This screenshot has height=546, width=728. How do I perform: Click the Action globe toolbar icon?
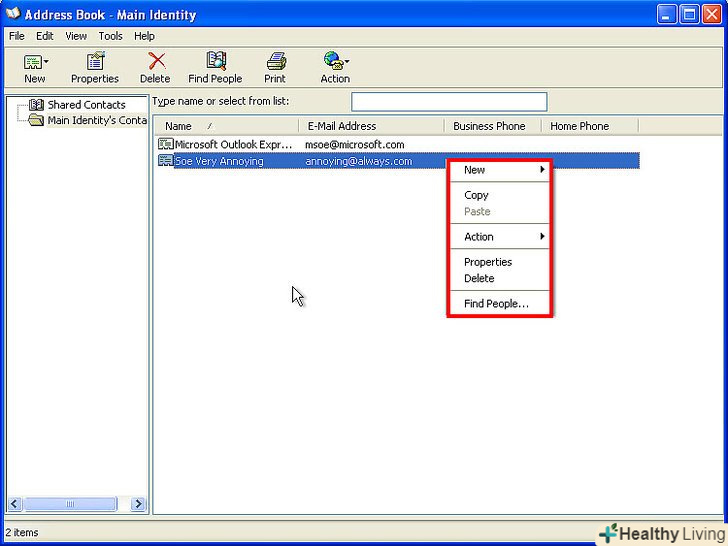point(334,62)
